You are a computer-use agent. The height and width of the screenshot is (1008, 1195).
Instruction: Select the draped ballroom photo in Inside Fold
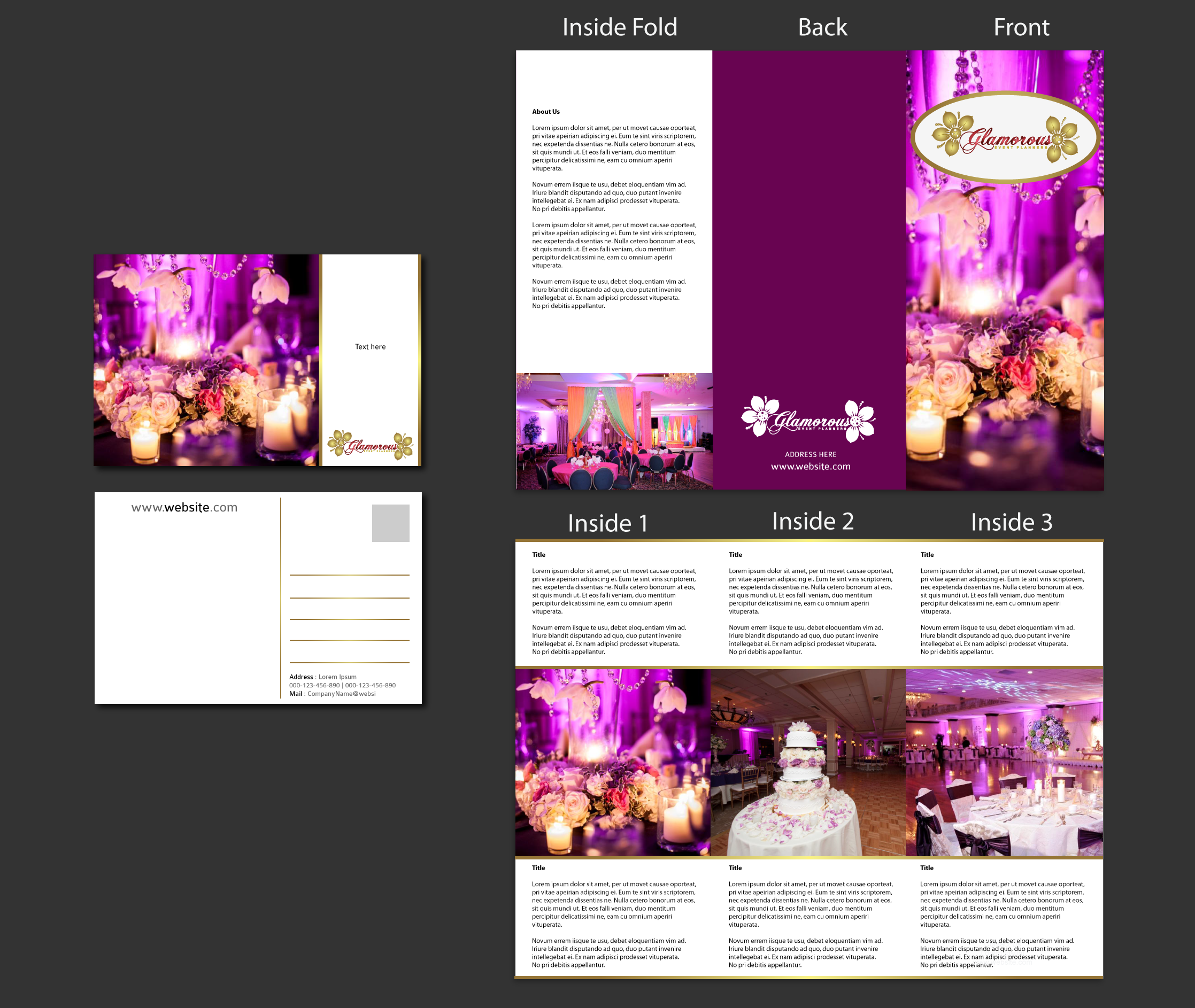click(614, 431)
